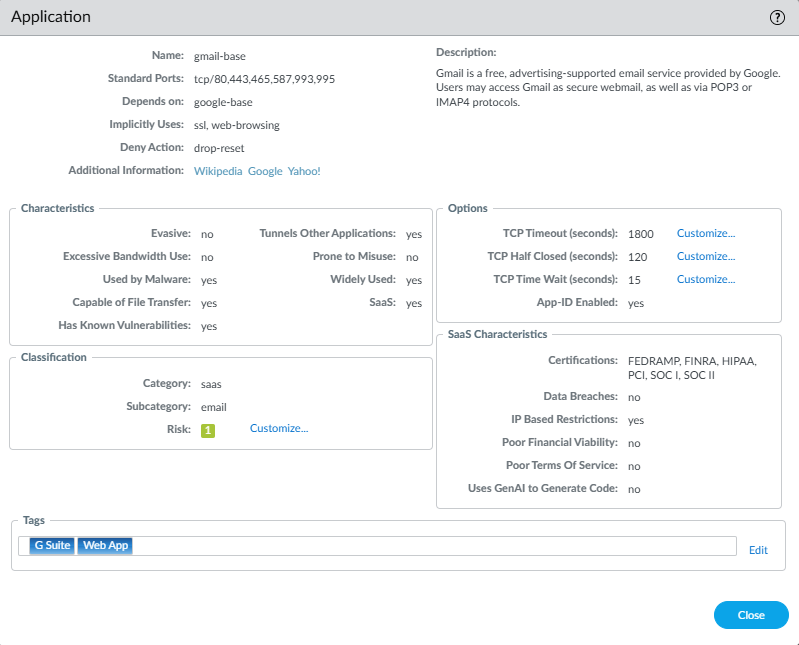Customize the TCP Time Wait value
This screenshot has width=799, height=645.
point(706,279)
